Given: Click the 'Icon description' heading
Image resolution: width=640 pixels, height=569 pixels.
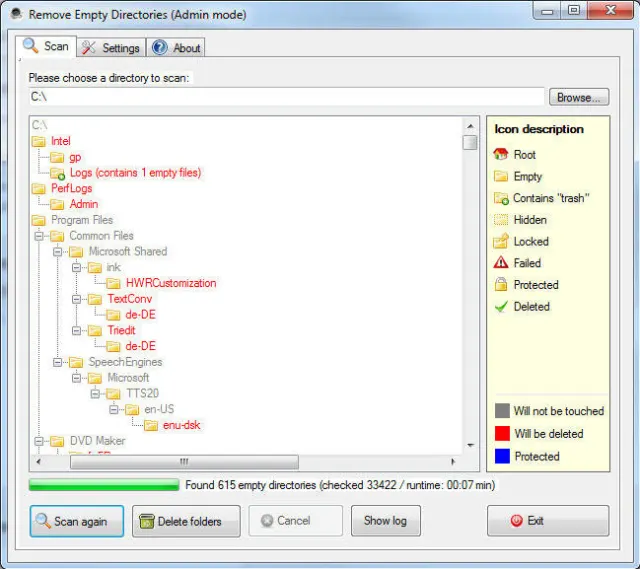Looking at the screenshot, I should point(539,129).
